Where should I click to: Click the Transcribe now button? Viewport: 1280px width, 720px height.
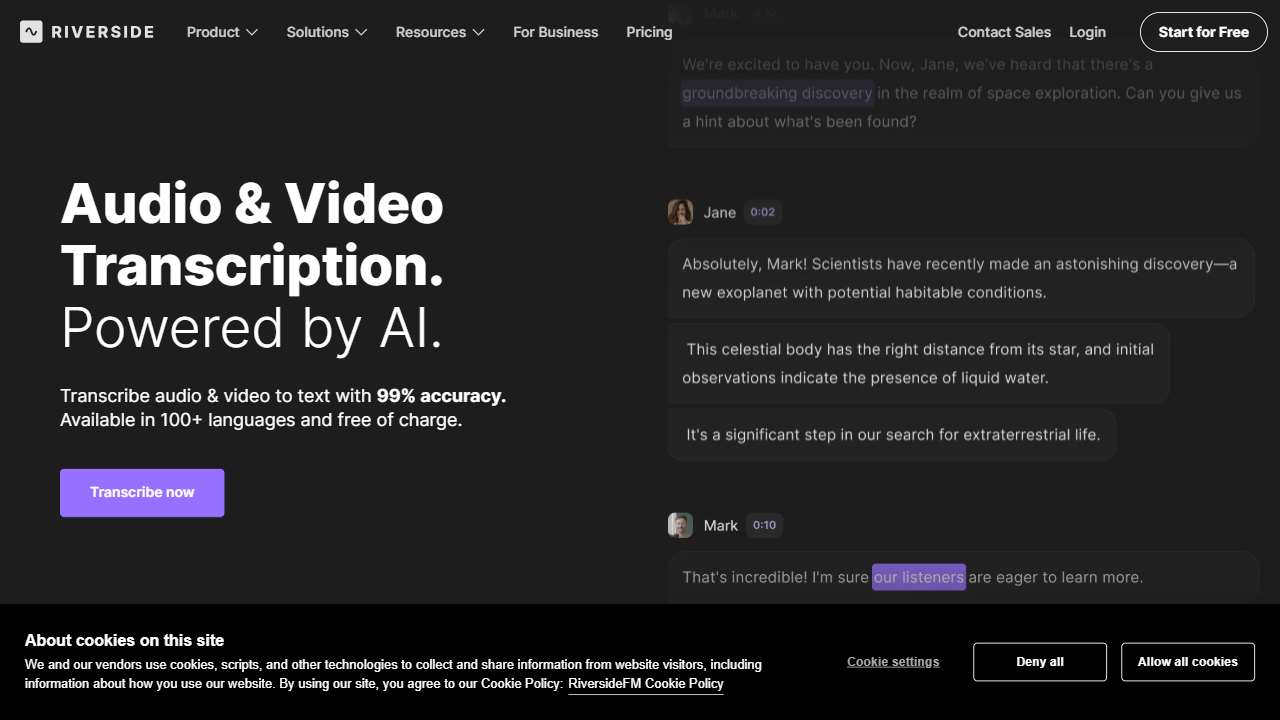(142, 492)
